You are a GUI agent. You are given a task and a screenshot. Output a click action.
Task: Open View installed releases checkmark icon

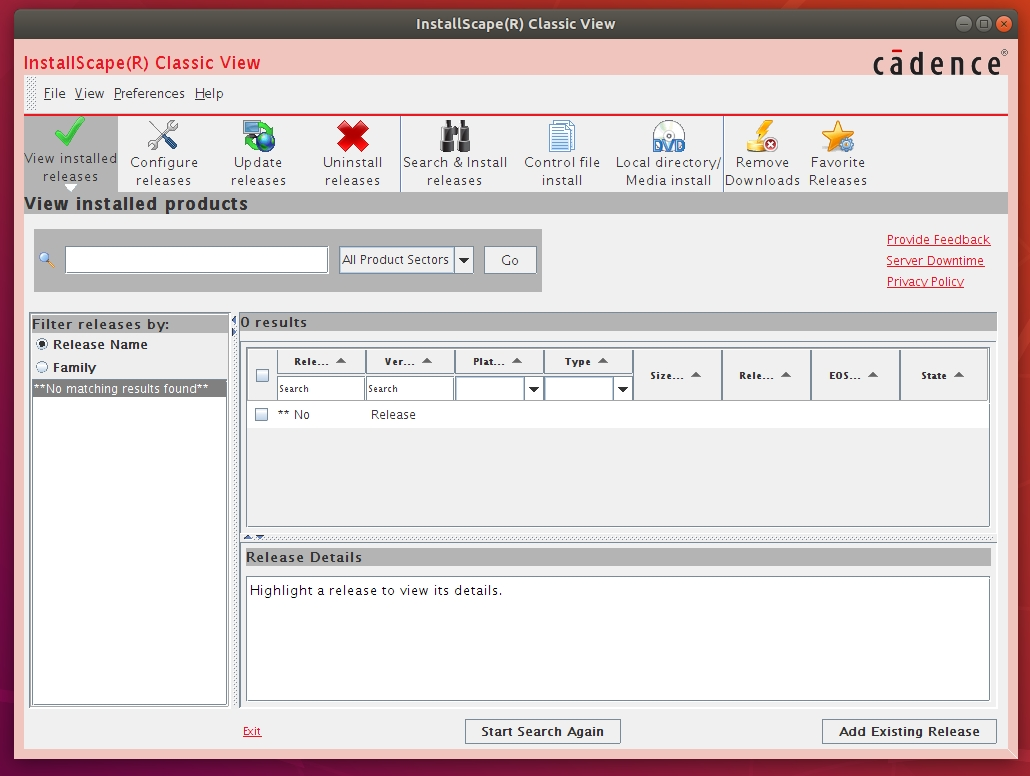70,131
